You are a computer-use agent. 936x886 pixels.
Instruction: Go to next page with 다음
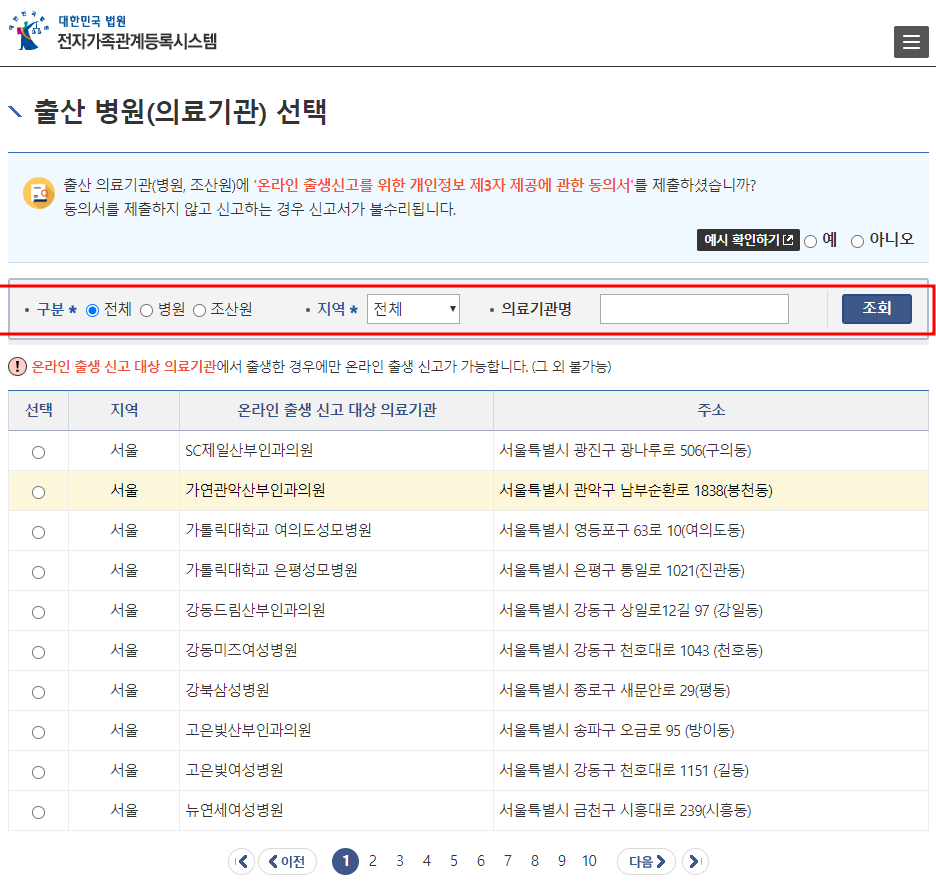pyautogui.click(x=646, y=861)
